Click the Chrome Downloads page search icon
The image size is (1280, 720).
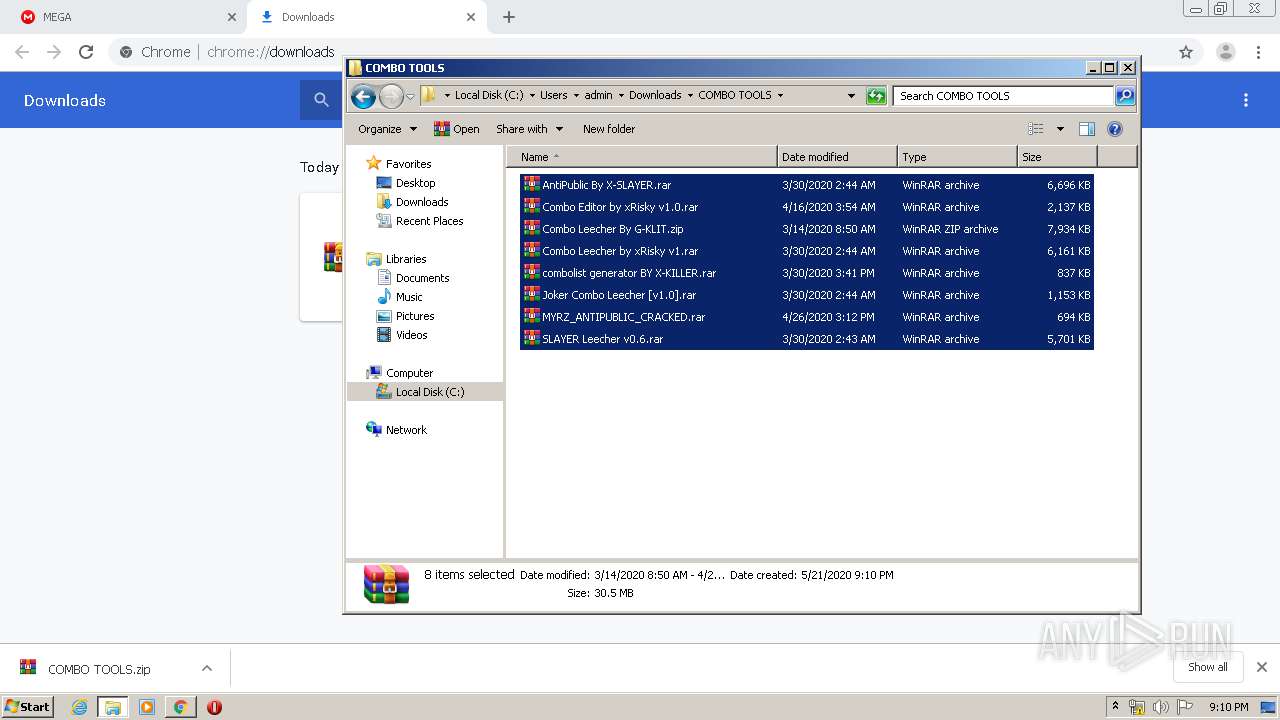pos(321,100)
